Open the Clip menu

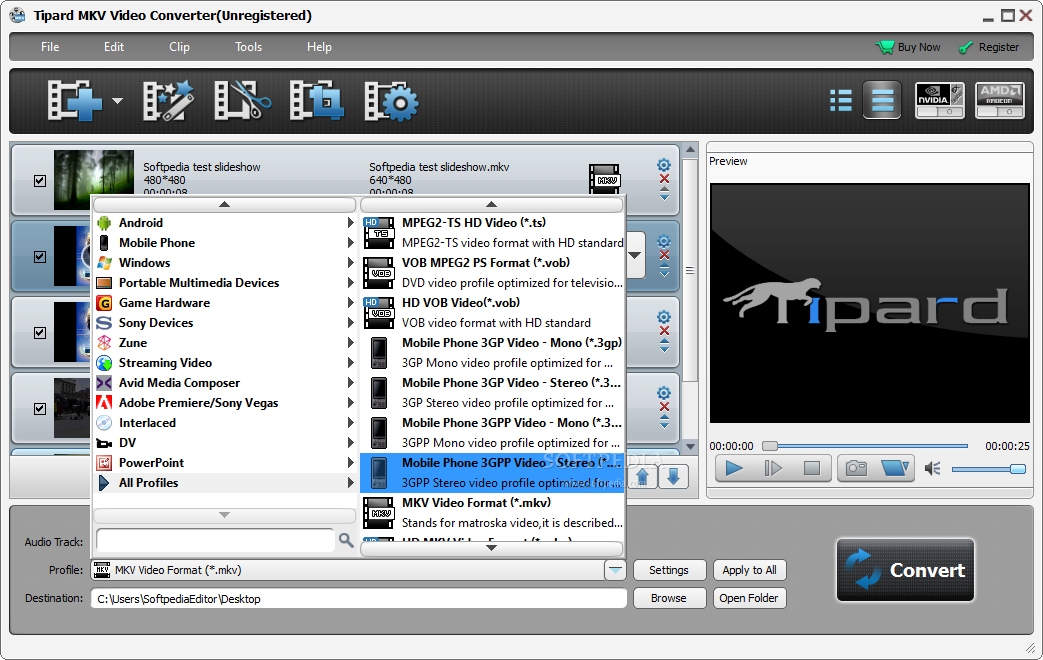click(180, 47)
